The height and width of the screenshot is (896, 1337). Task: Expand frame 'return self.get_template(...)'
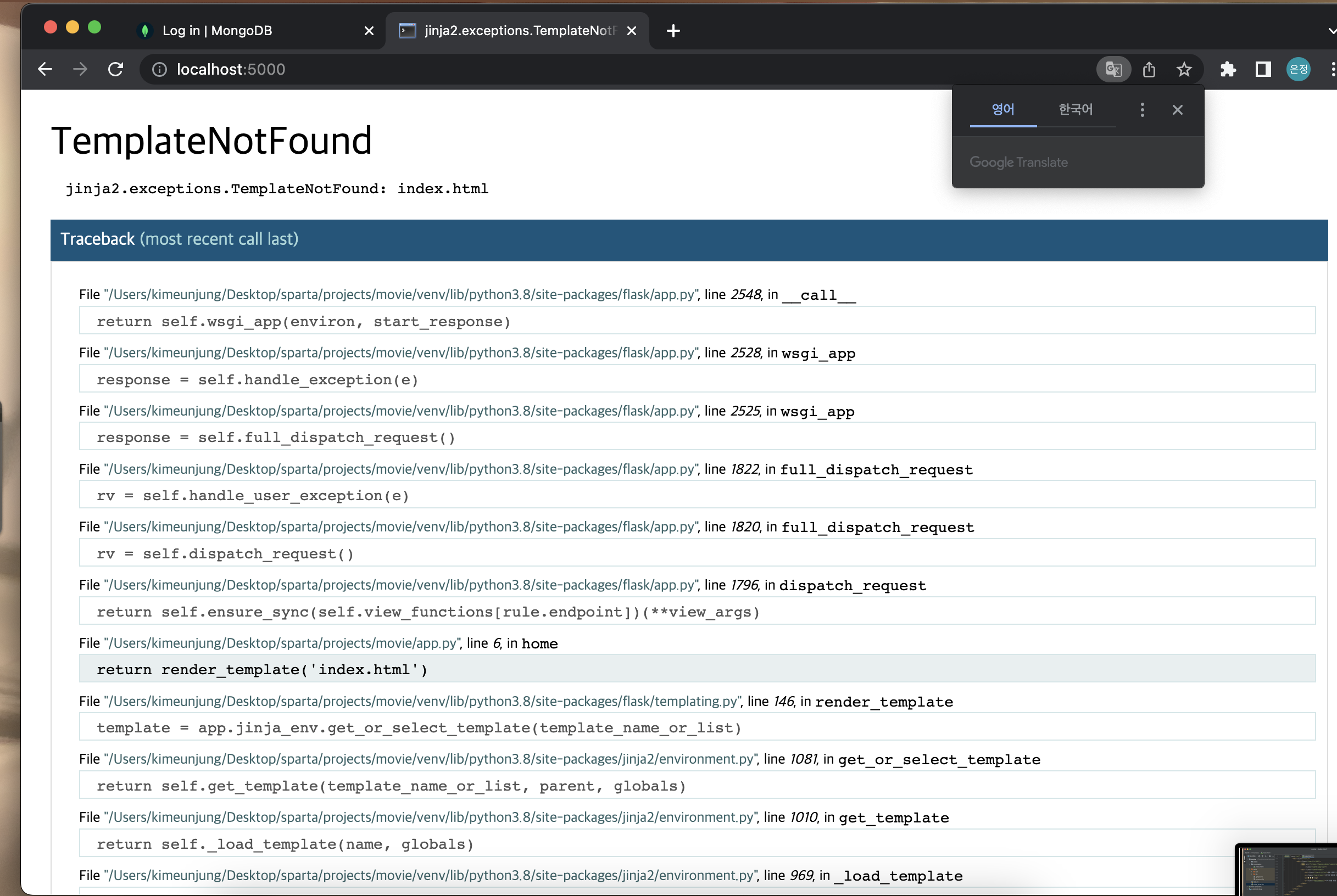pyautogui.click(x=697, y=786)
